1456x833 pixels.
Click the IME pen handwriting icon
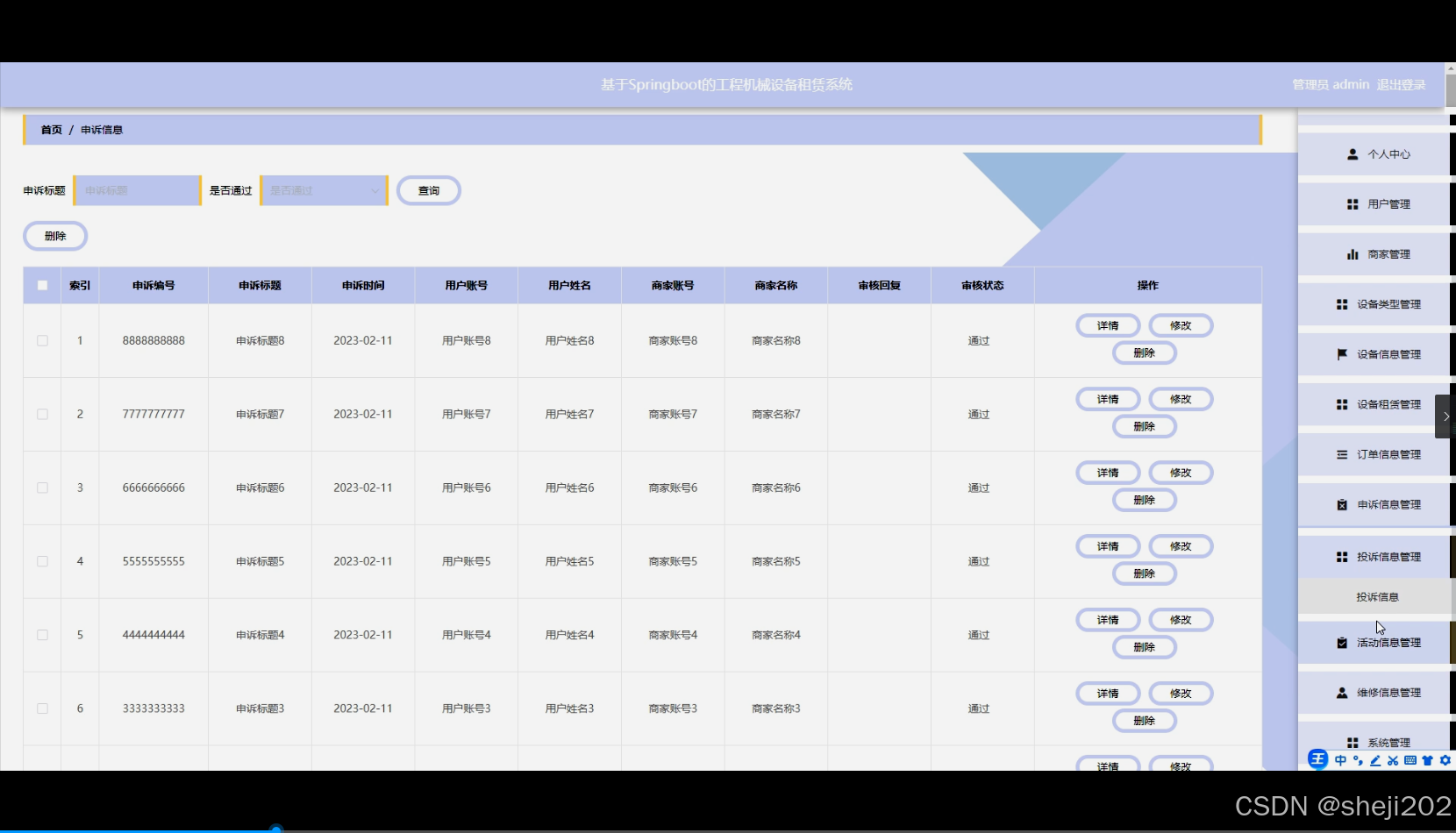tap(1375, 760)
